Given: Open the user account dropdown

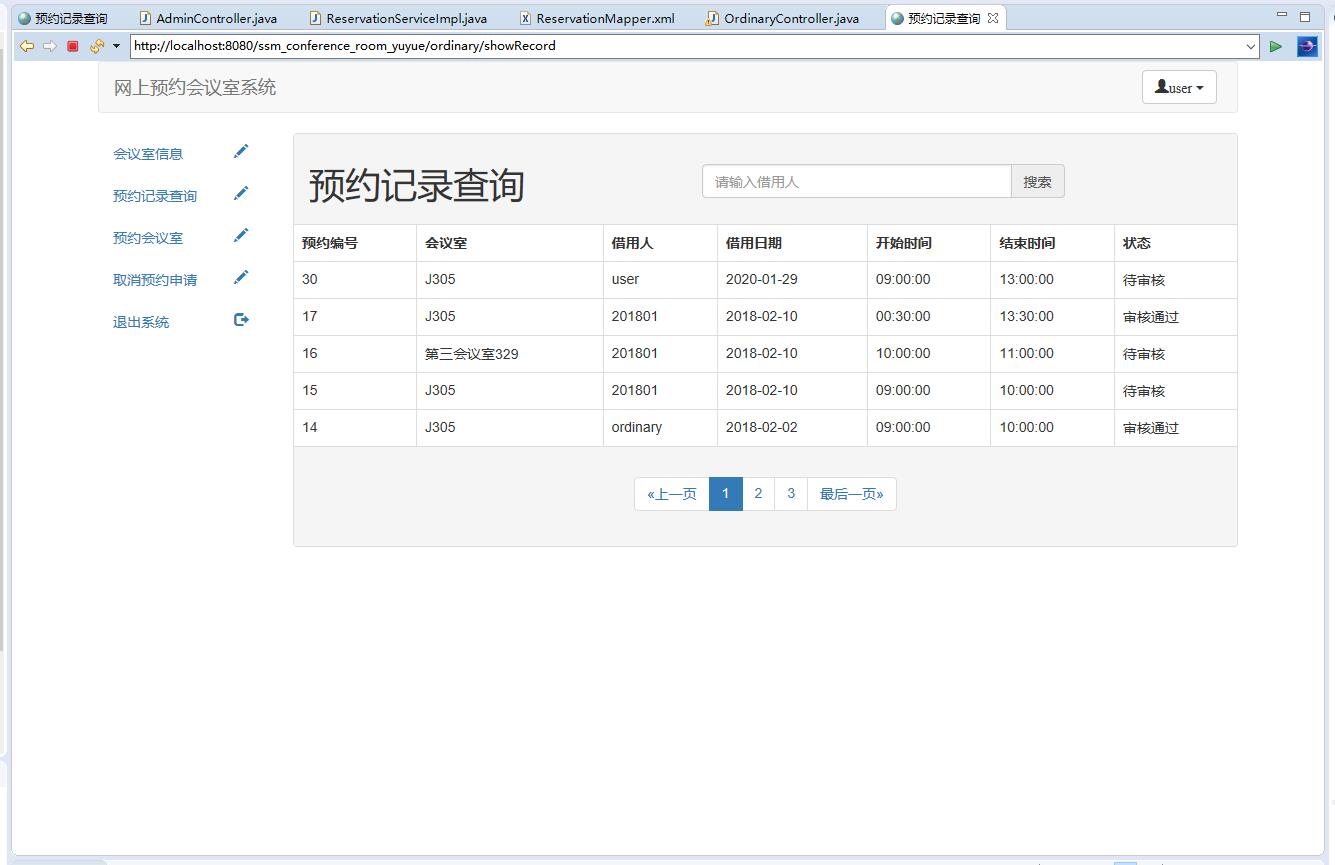Looking at the screenshot, I should pos(1178,87).
